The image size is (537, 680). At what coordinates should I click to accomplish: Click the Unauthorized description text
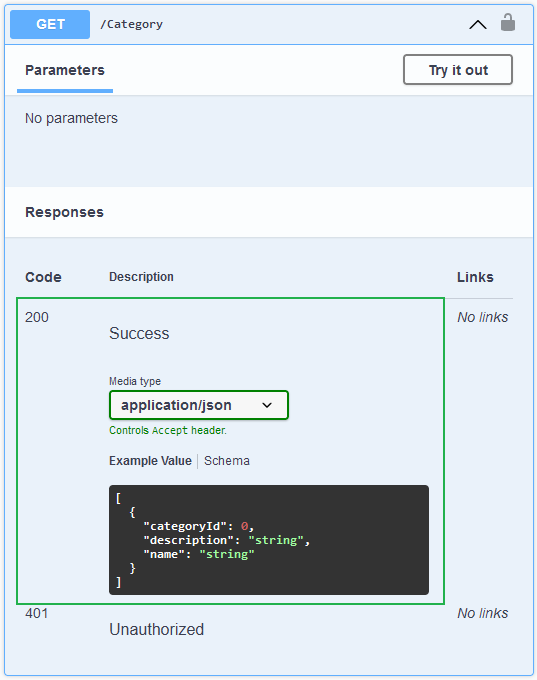[x=157, y=629]
